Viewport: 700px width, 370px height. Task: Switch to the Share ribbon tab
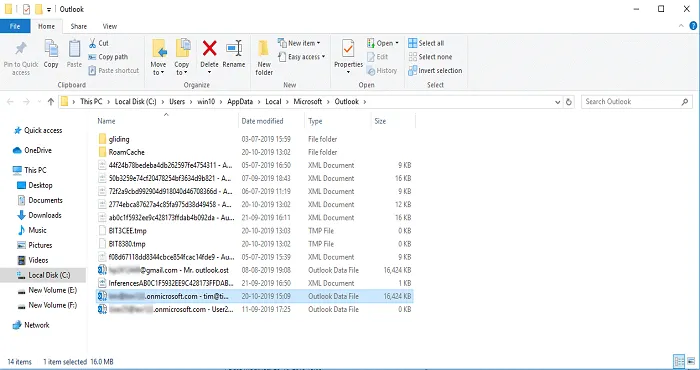pos(79,26)
